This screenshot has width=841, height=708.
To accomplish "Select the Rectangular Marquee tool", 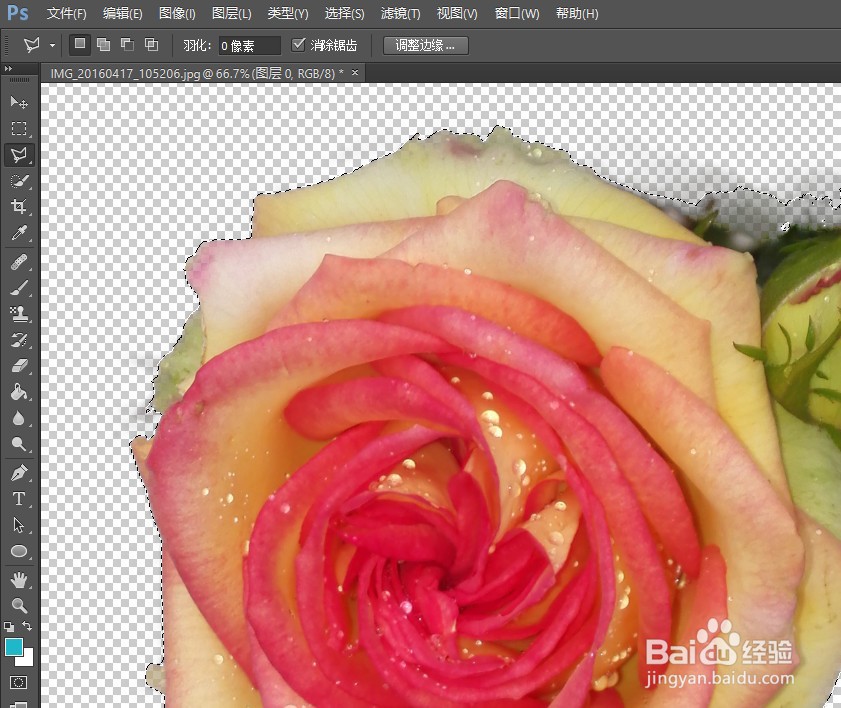I will (x=19, y=128).
